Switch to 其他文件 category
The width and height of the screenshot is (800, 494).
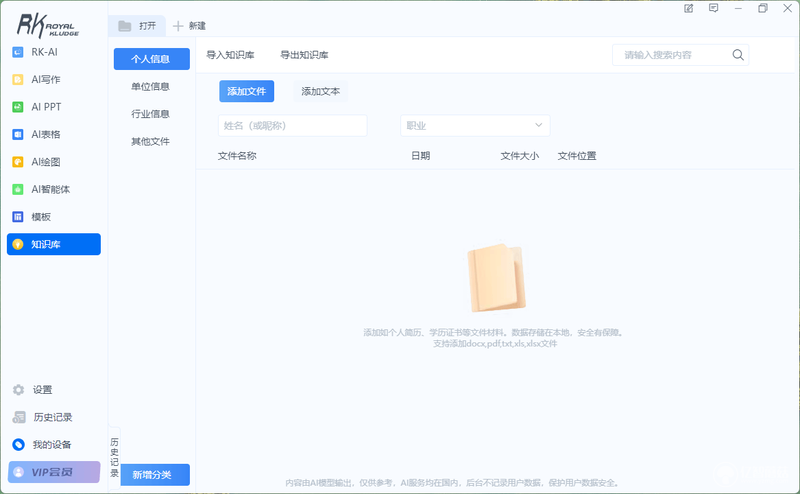pyautogui.click(x=151, y=142)
